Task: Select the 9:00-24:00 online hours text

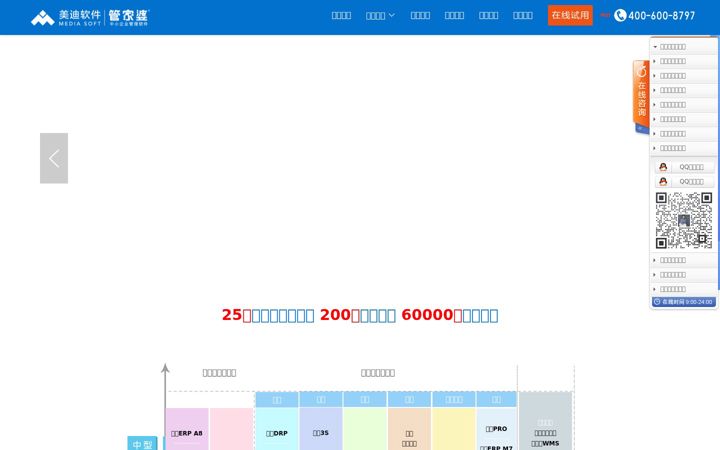Action: tap(698, 302)
